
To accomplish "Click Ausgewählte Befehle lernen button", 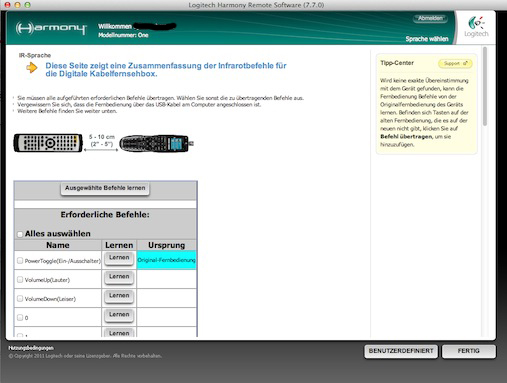I will 105,188.
